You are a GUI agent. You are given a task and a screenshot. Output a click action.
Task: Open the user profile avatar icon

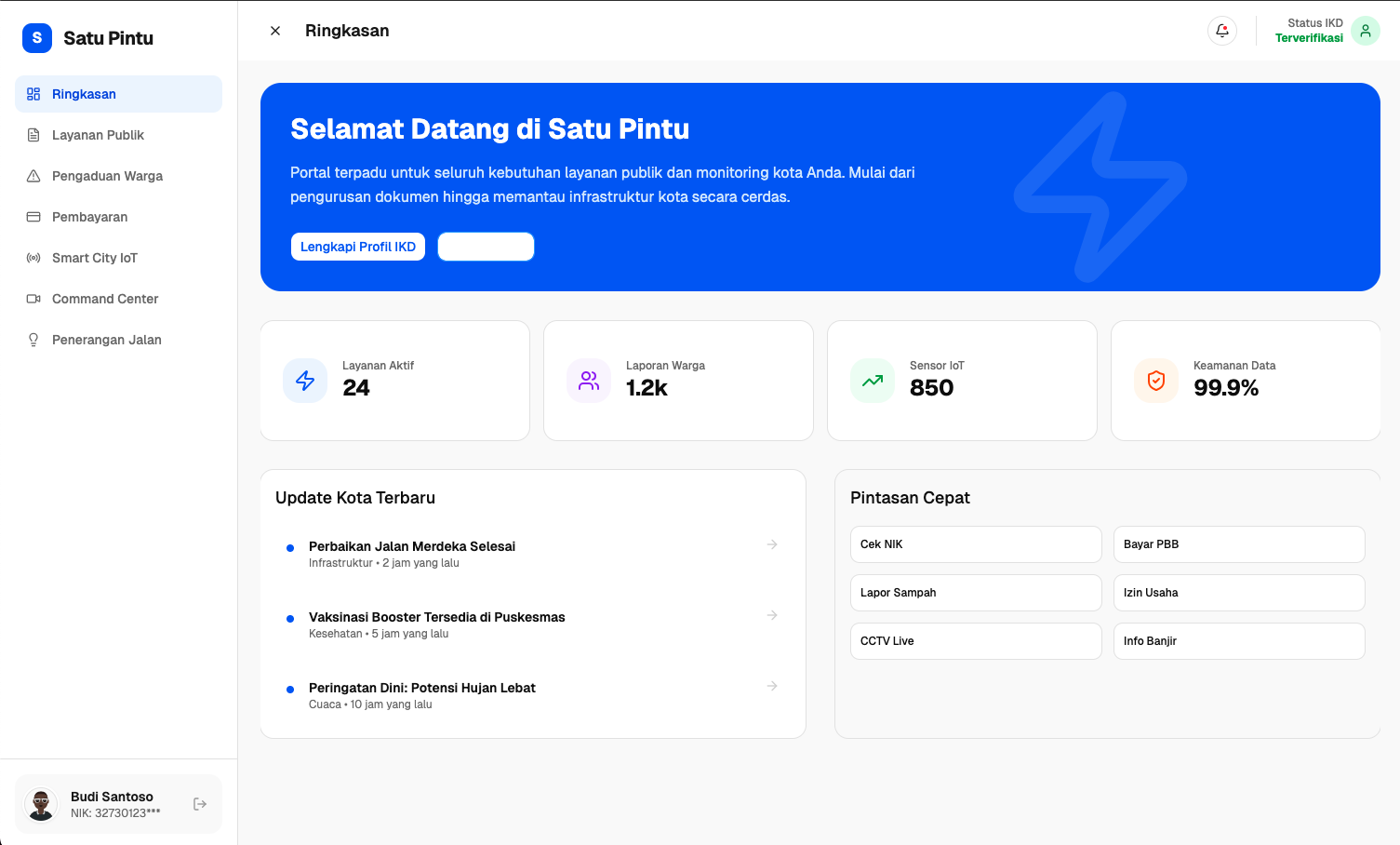pos(1365,31)
